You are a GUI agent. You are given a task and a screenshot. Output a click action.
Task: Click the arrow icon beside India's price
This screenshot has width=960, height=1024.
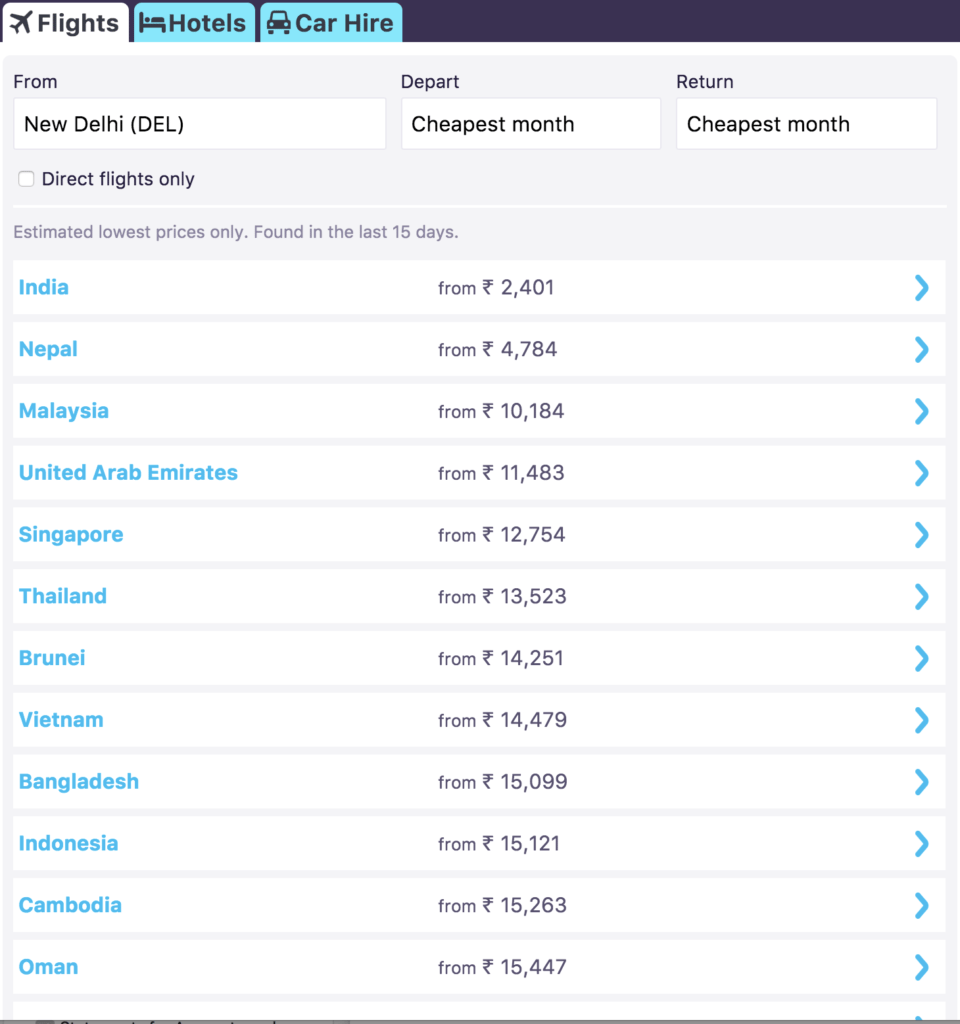click(921, 287)
